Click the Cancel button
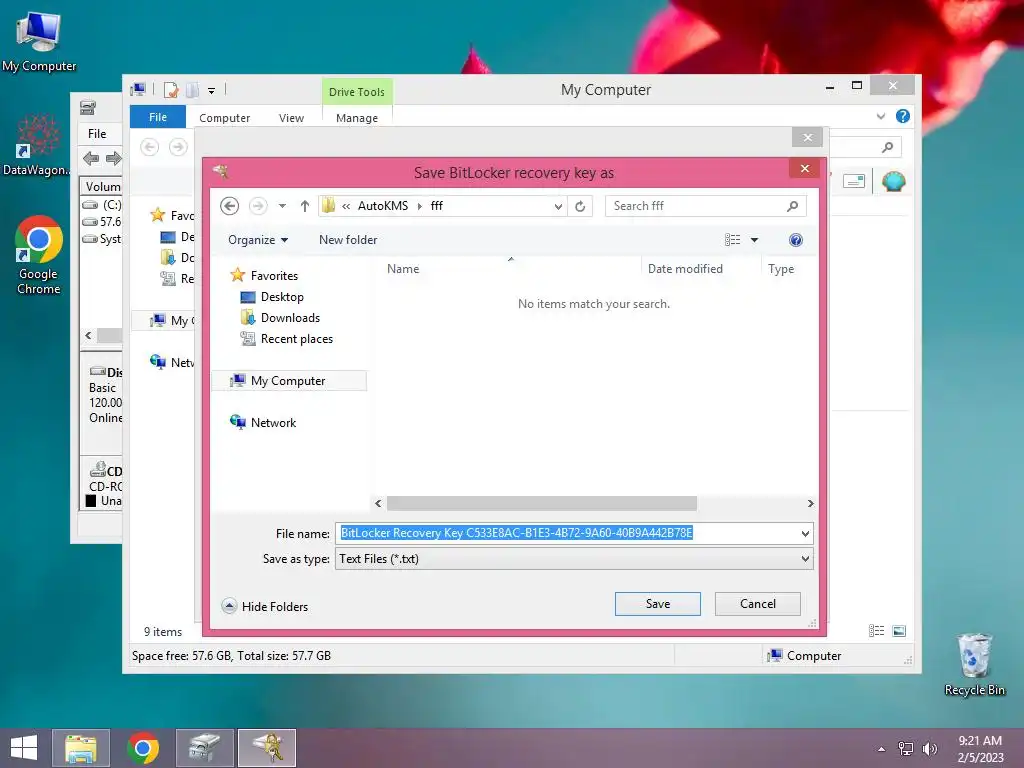 758,604
